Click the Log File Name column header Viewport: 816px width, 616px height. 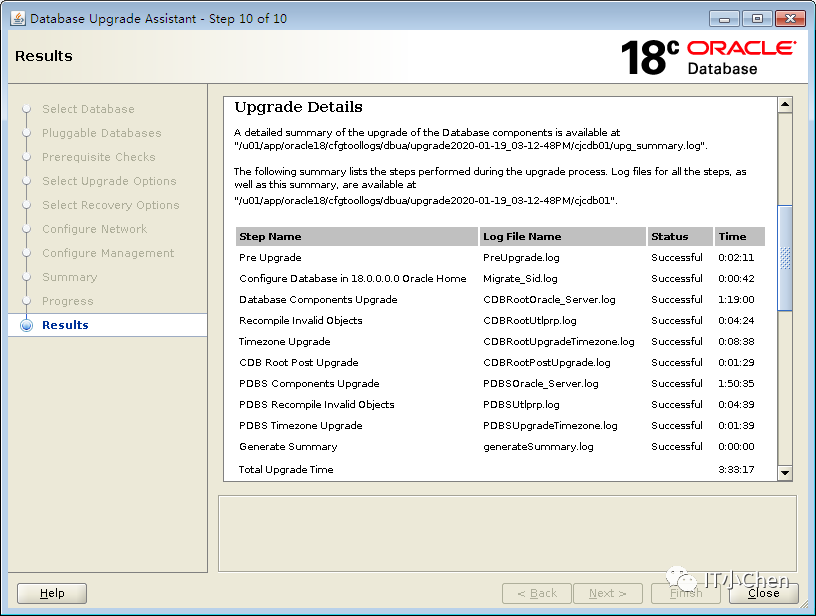pos(563,236)
